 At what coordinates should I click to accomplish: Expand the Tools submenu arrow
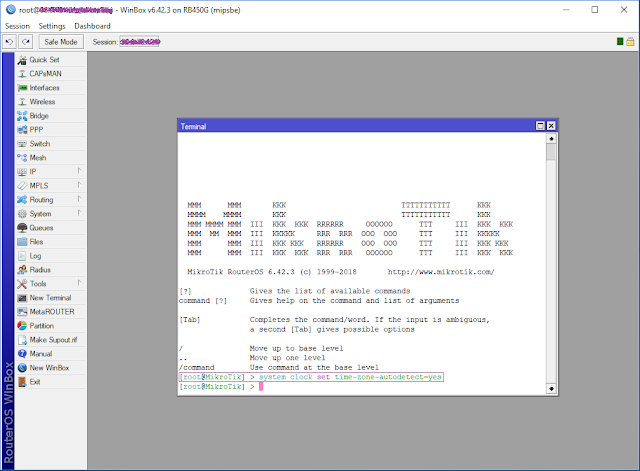click(x=80, y=283)
